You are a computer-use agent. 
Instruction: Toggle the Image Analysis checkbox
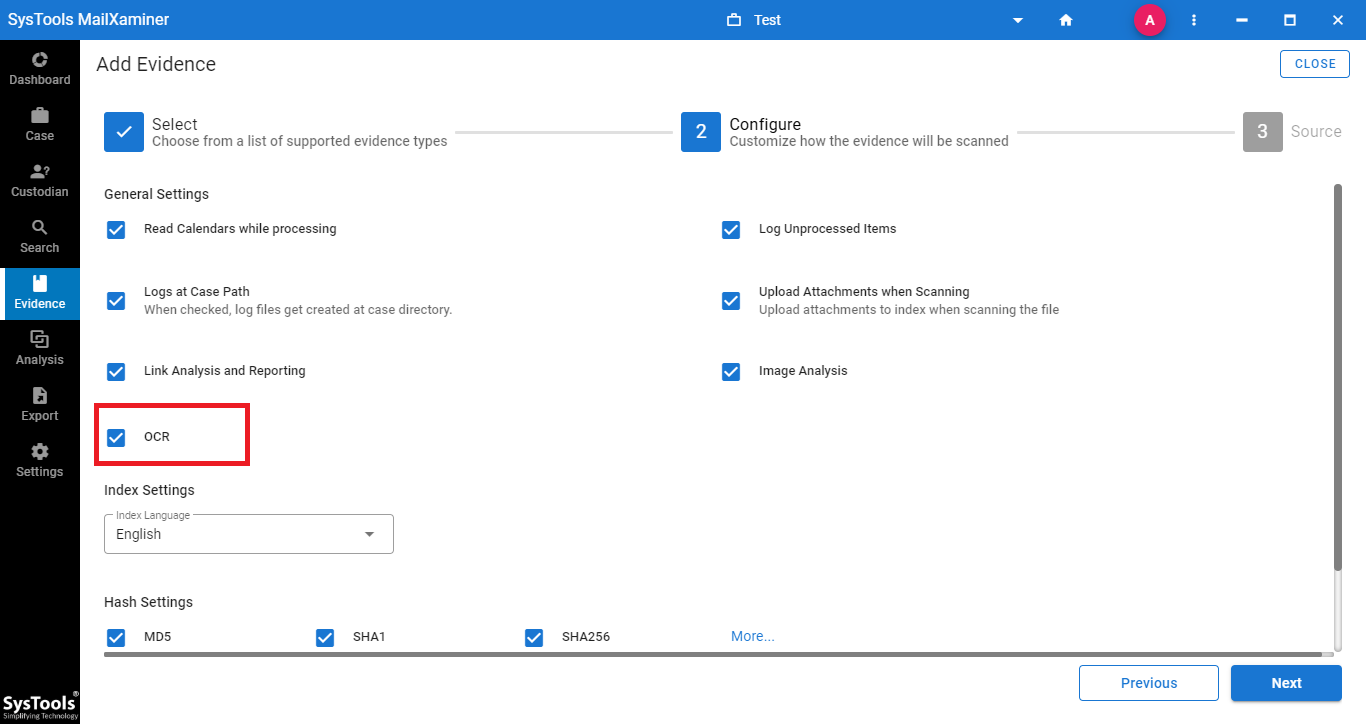point(731,372)
